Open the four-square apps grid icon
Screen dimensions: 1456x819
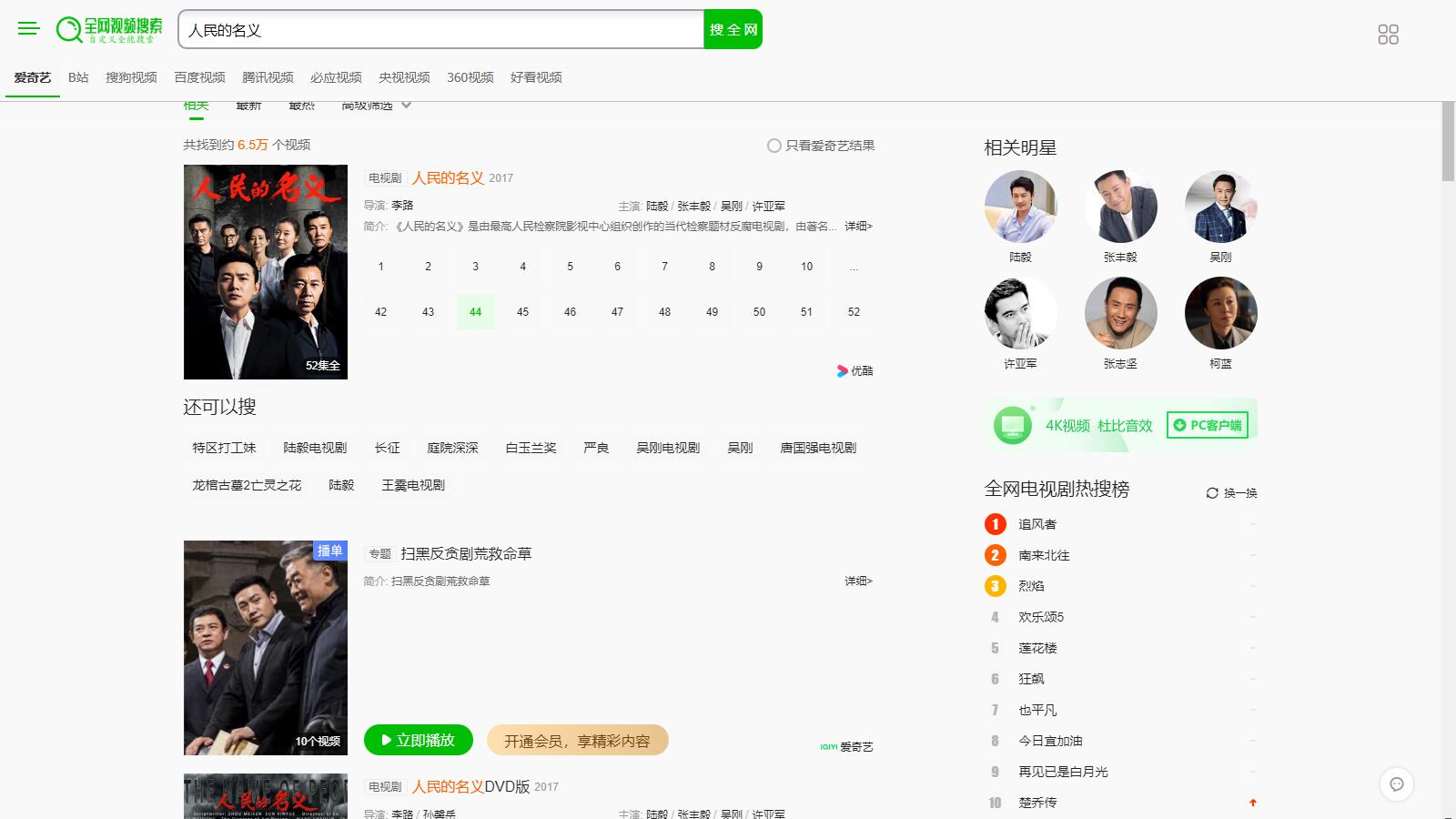coord(1388,35)
